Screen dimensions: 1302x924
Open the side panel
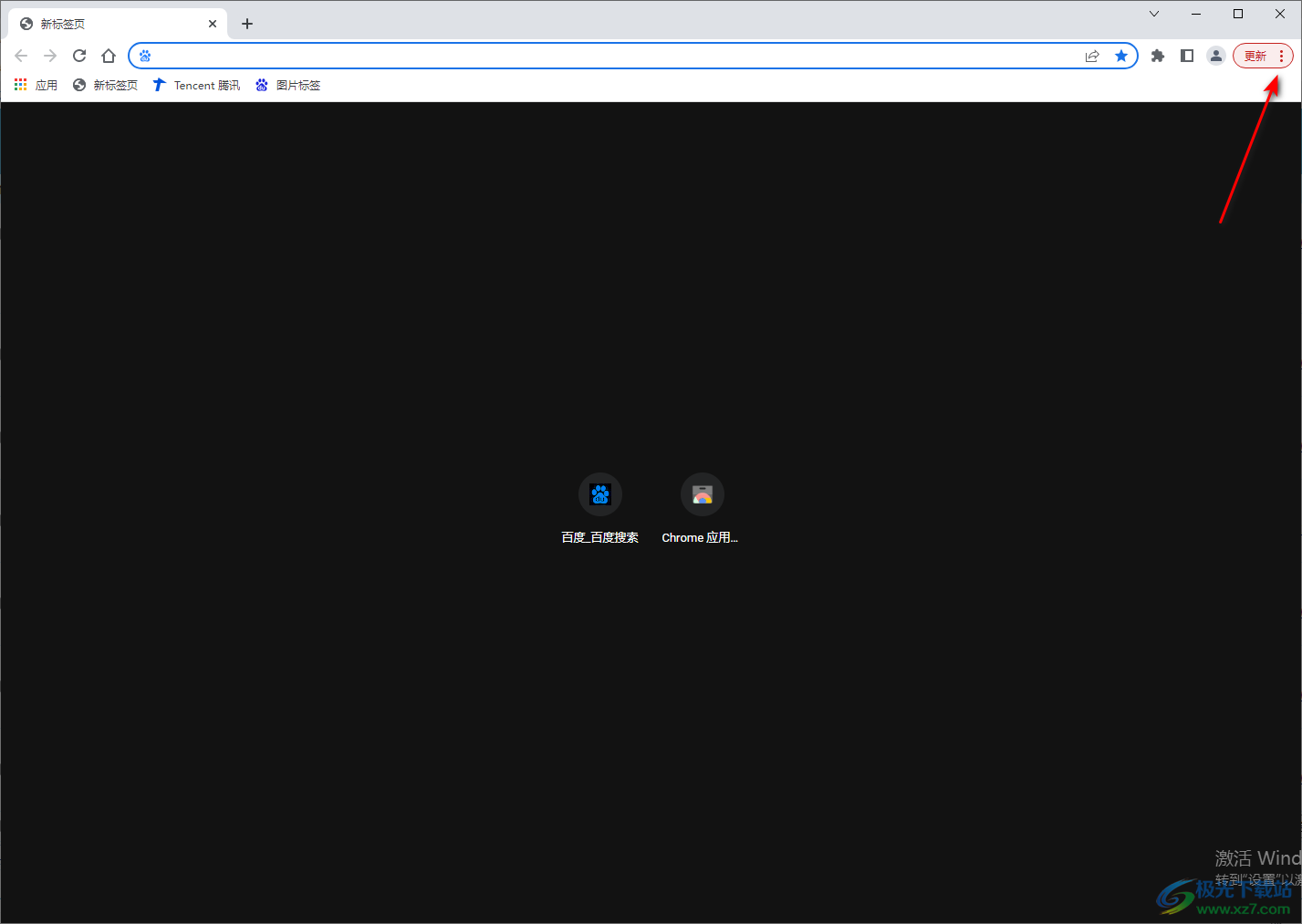pos(1187,56)
